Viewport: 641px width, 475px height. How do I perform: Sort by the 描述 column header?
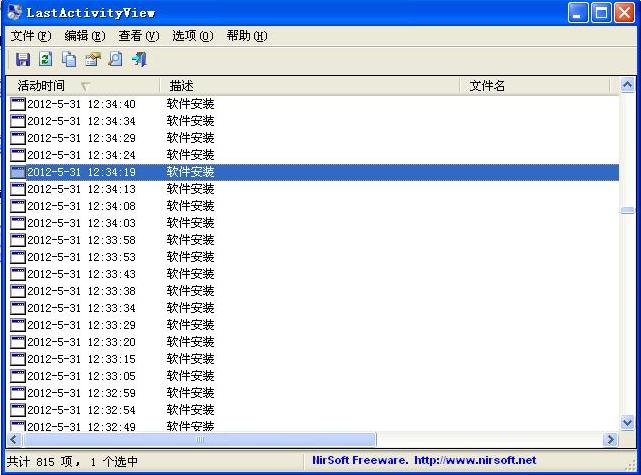(309, 86)
